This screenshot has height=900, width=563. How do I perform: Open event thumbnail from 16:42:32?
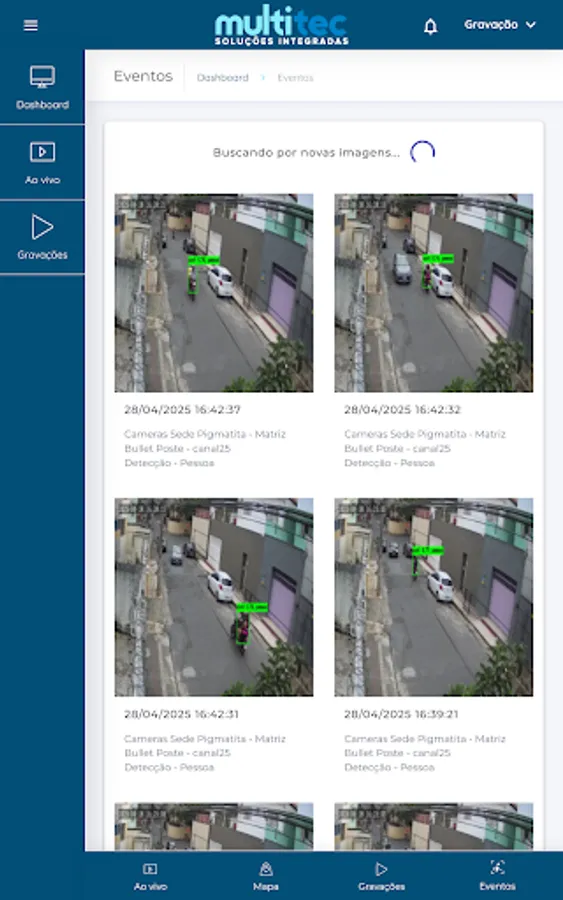(434, 293)
